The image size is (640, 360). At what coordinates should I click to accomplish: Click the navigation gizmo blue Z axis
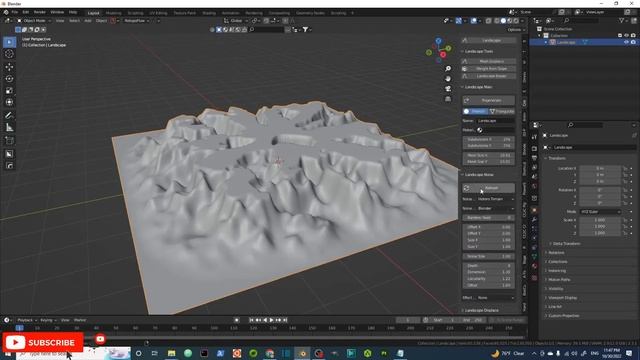[438, 41]
